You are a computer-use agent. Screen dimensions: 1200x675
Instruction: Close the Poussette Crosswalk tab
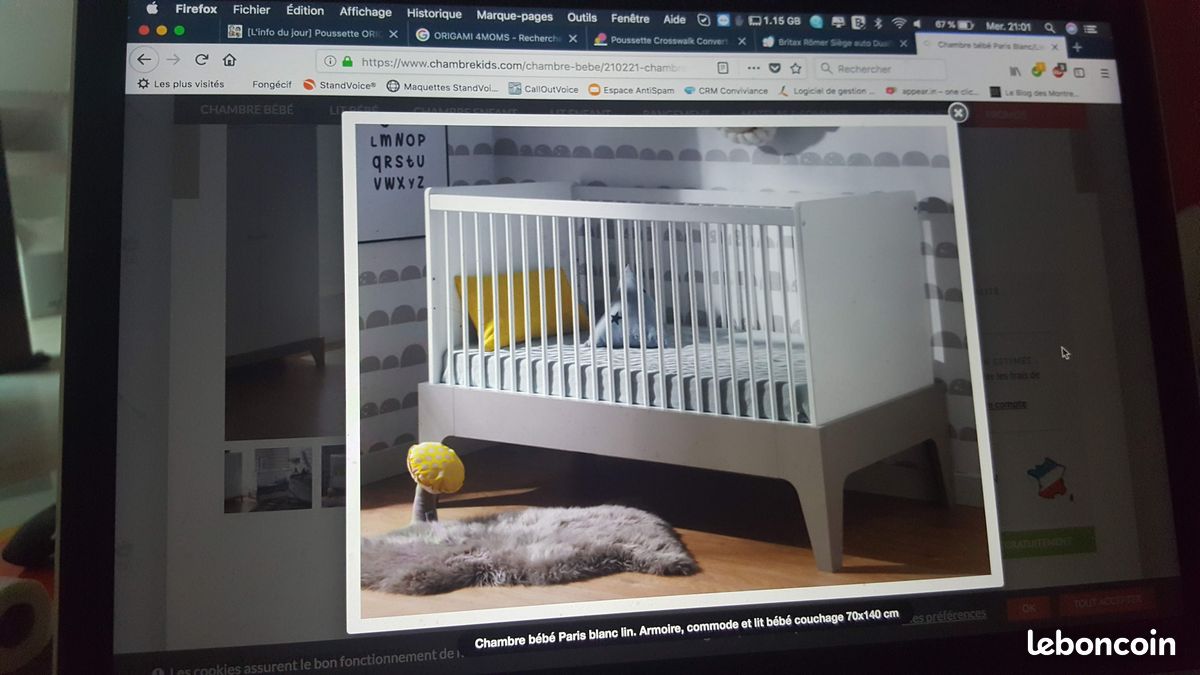tap(742, 41)
